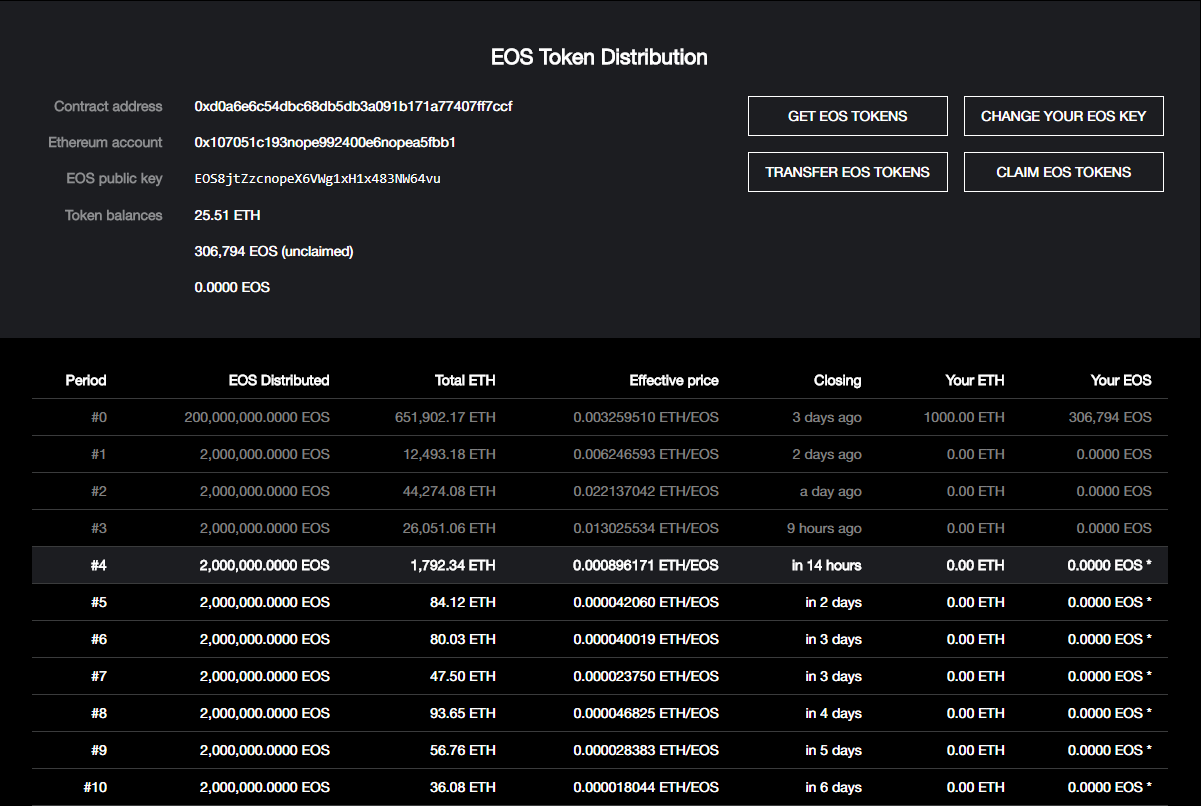This screenshot has width=1201, height=806.
Task: Click the in 5 days closing cell
Action: click(834, 750)
